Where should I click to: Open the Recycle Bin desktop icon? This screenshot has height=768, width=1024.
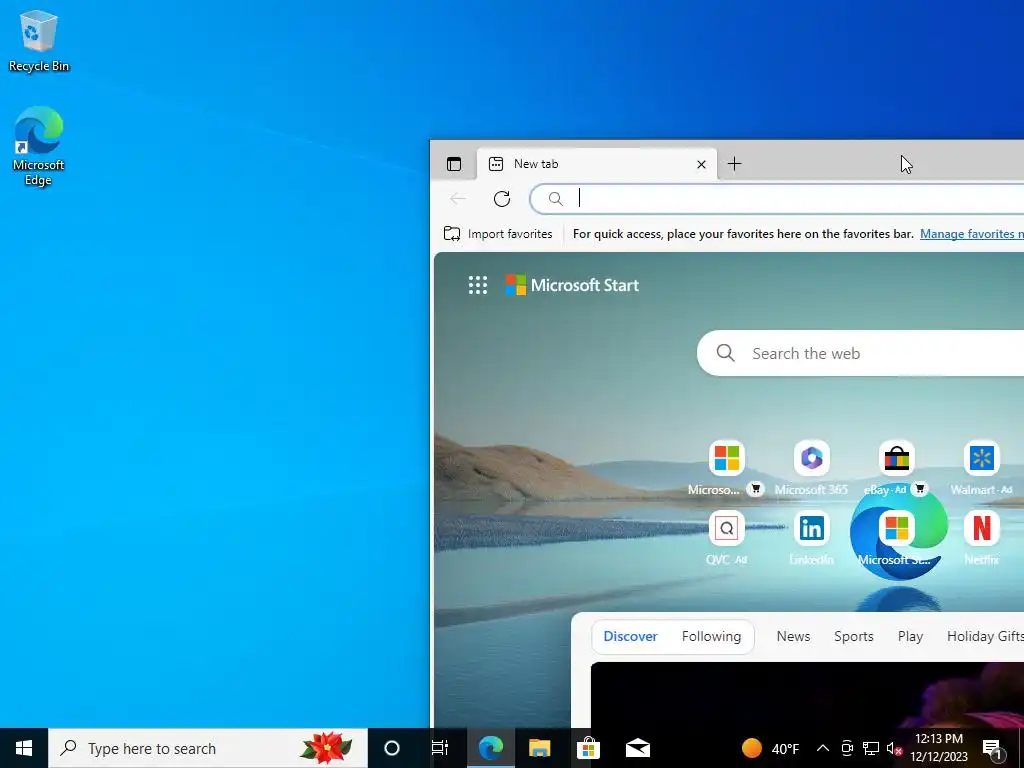click(x=39, y=41)
